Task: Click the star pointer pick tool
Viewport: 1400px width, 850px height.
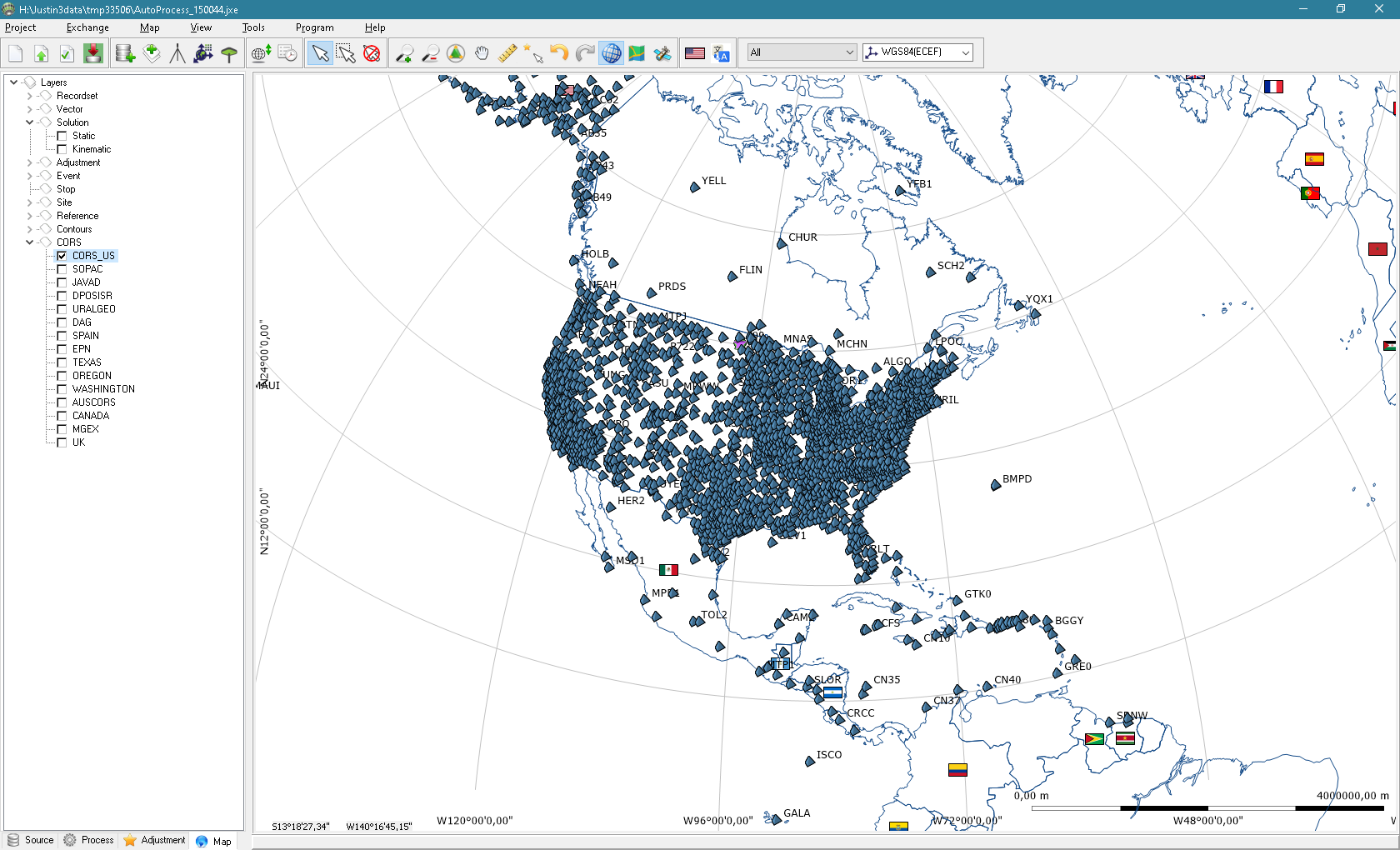Action: [x=533, y=53]
